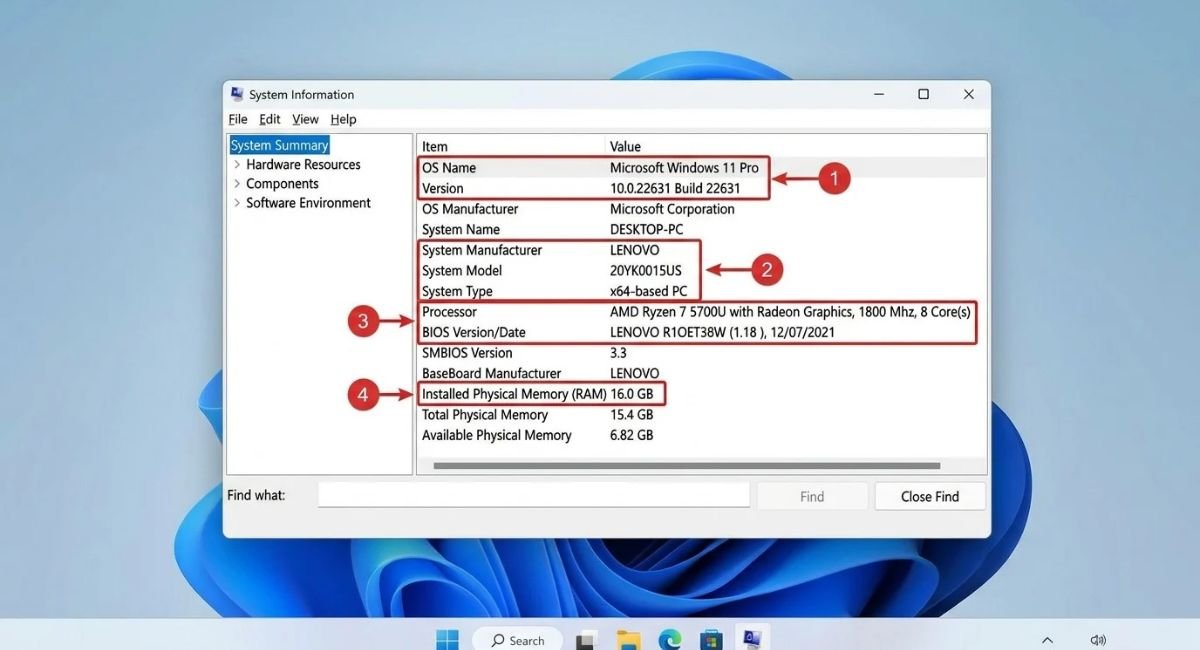Viewport: 1200px width, 650px height.
Task: Click the Close Find button
Action: [x=930, y=496]
